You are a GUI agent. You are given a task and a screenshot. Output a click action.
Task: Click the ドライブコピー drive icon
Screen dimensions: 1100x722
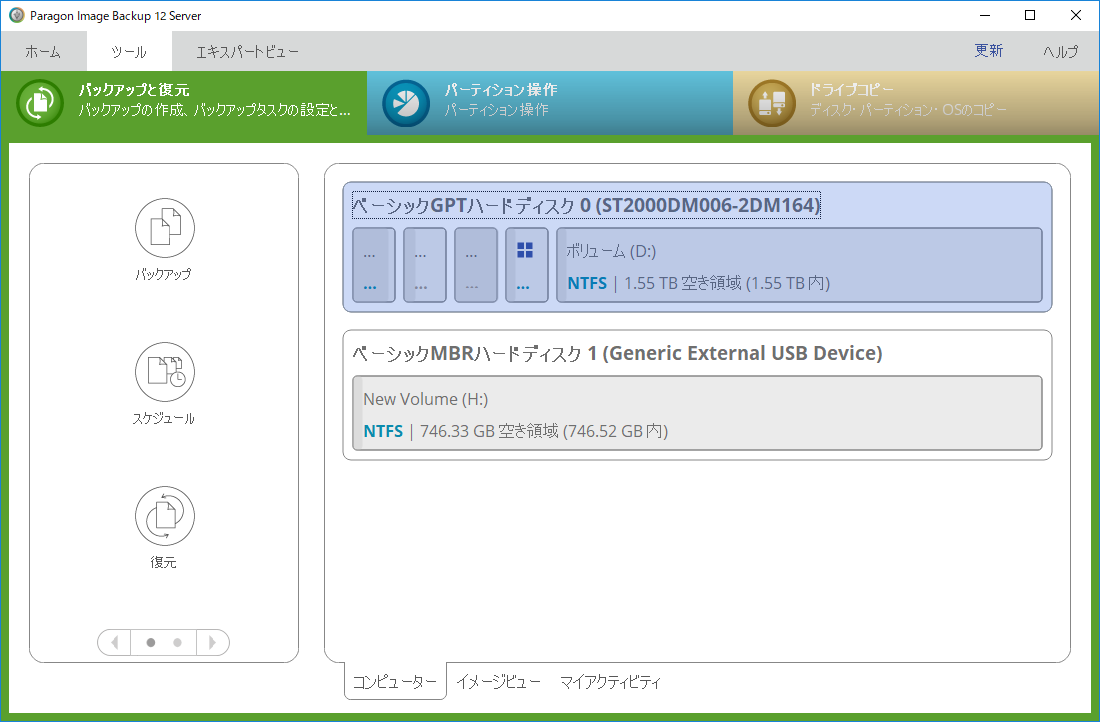point(772,103)
